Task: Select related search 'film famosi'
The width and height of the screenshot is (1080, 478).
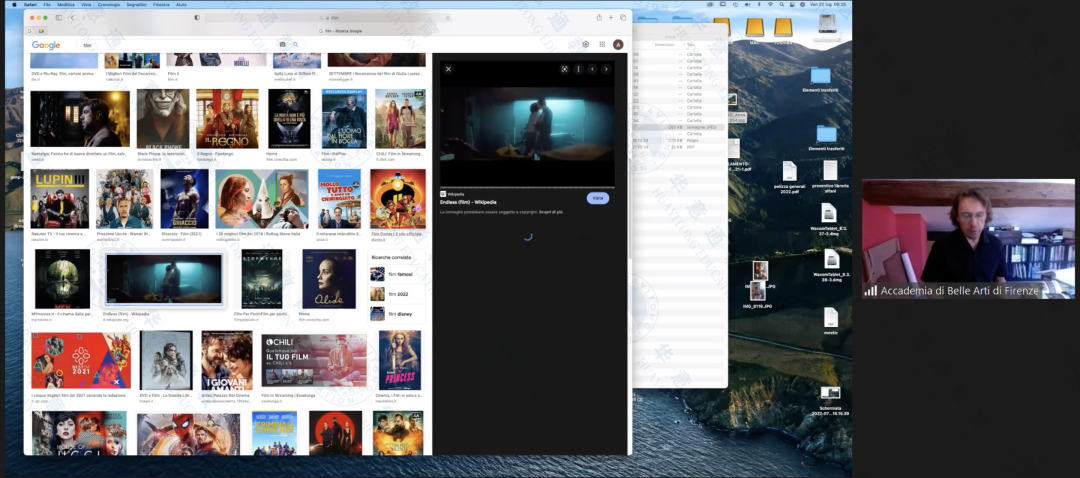Action: (397, 274)
